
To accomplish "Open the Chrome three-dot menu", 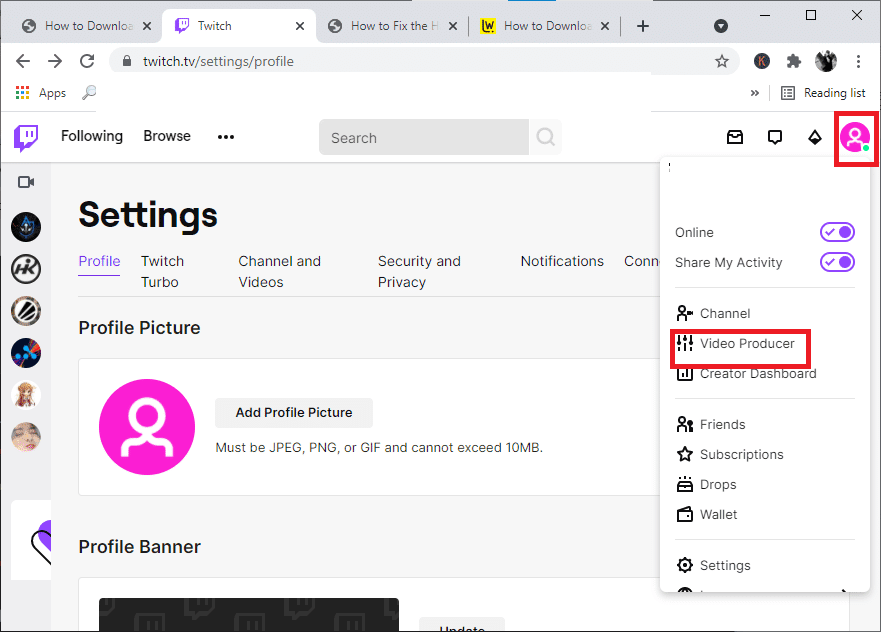I will coord(858,61).
